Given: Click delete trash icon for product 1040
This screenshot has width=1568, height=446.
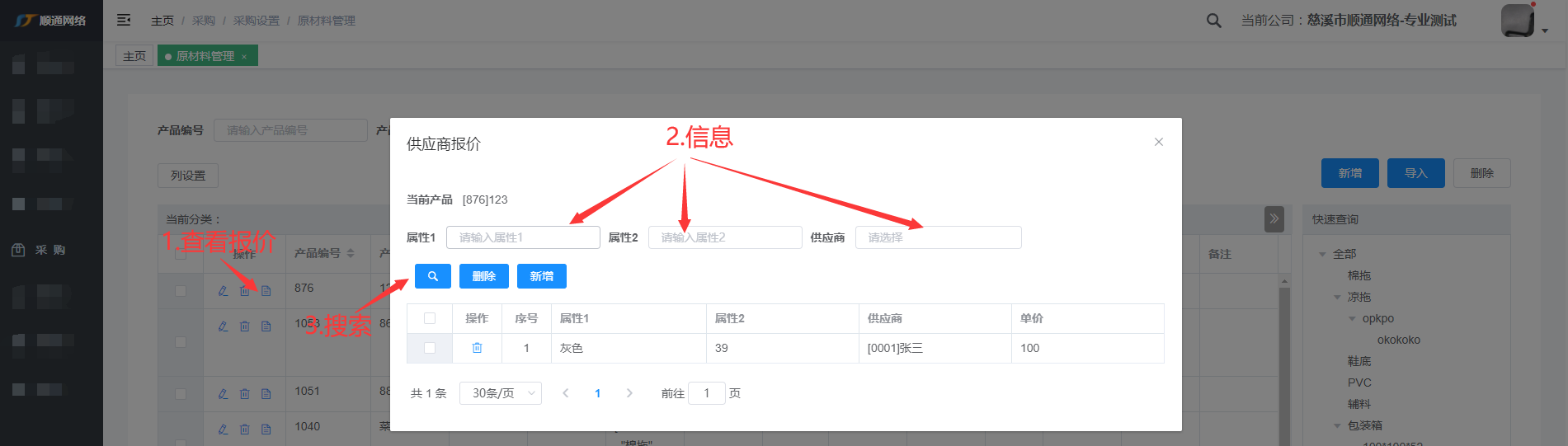Looking at the screenshot, I should 244,430.
